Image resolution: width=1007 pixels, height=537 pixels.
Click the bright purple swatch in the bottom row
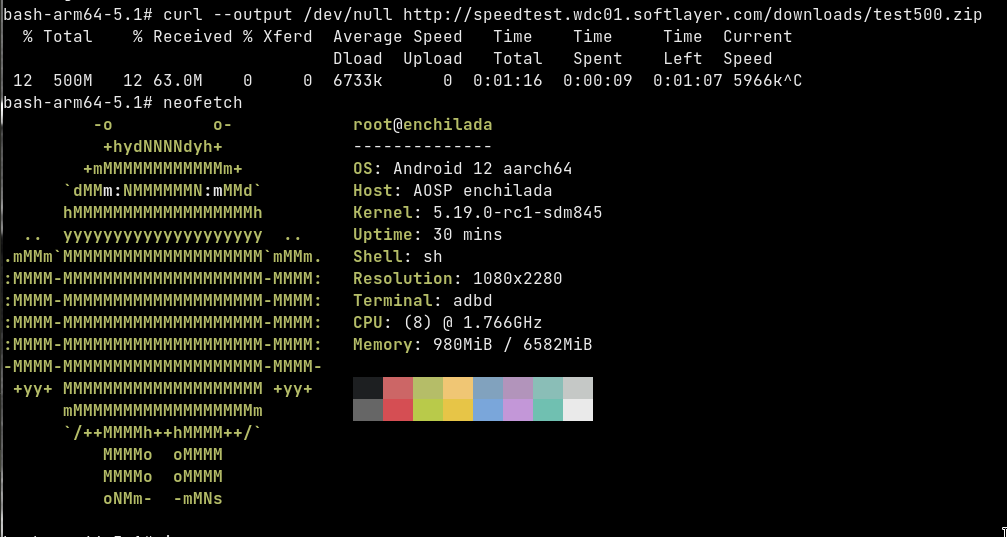point(518,410)
